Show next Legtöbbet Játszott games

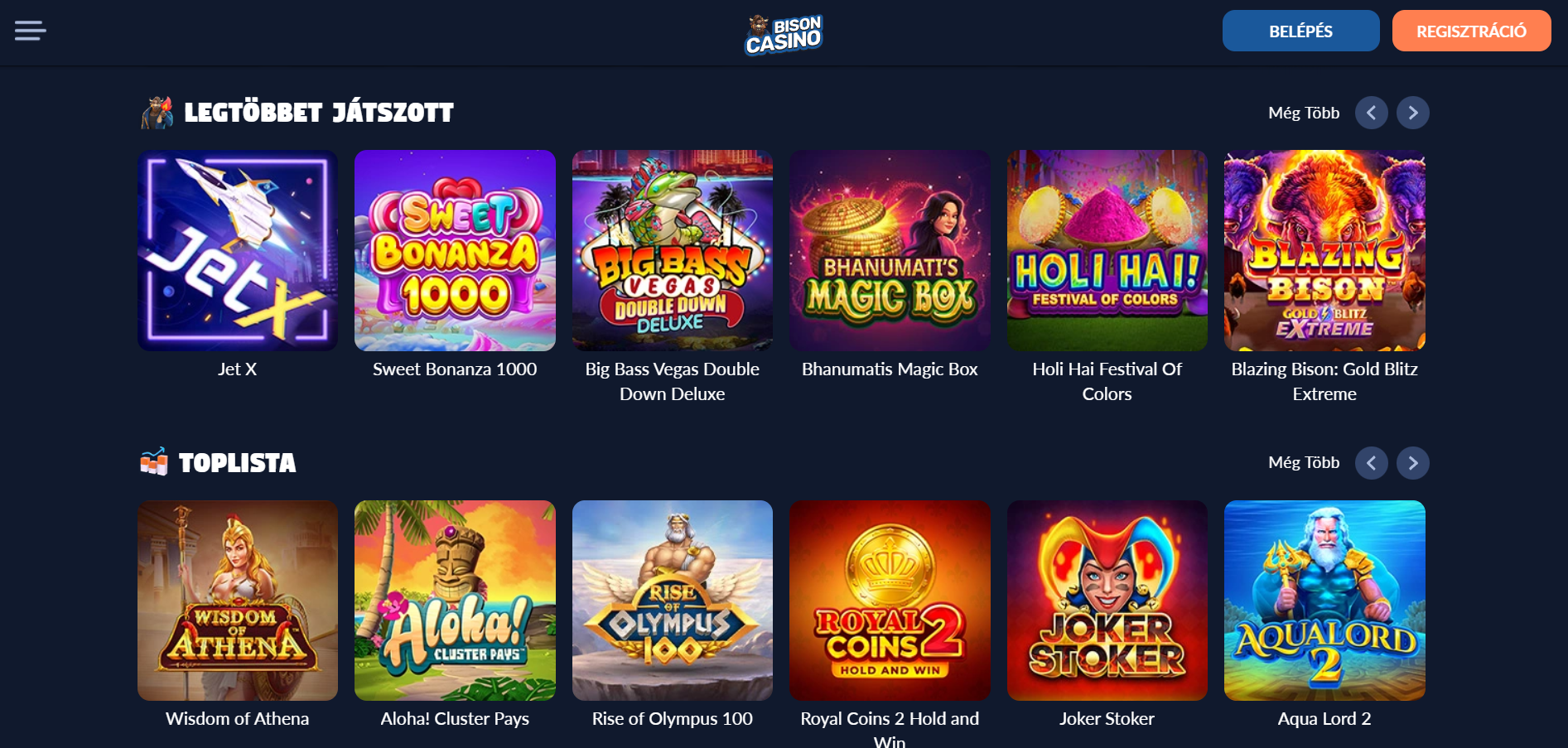[1412, 113]
